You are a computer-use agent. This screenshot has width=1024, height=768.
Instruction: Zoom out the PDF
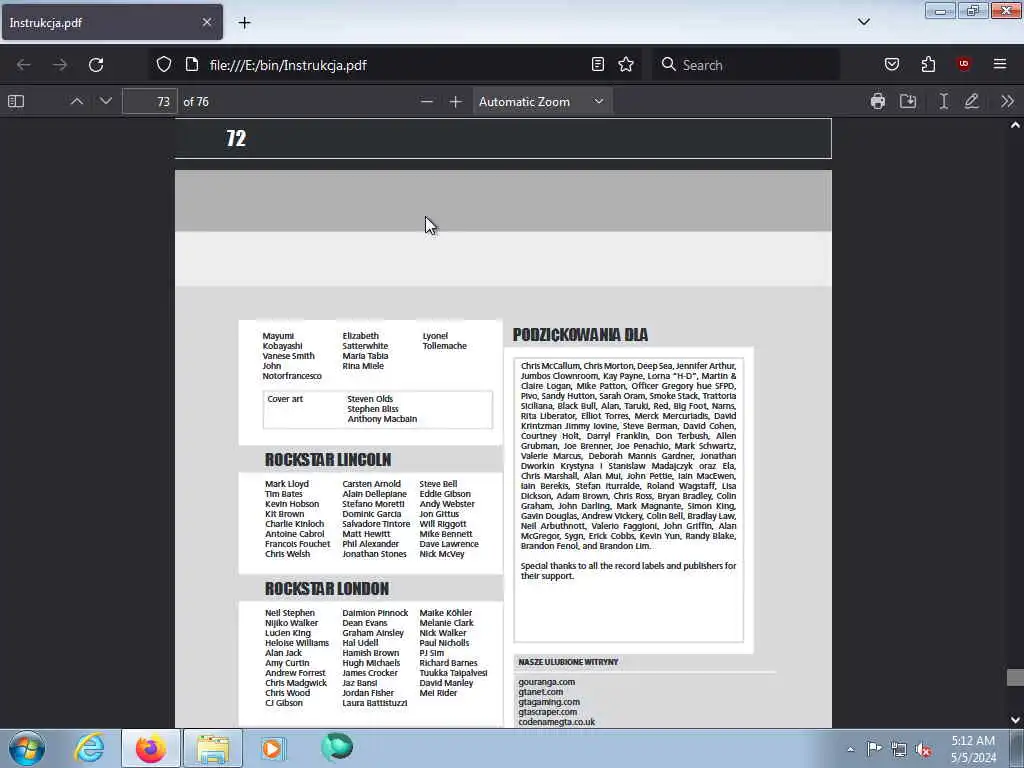[426, 101]
